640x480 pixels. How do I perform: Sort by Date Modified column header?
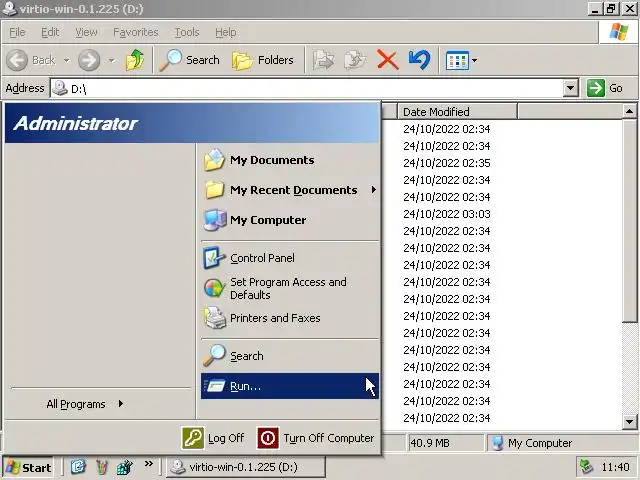click(x=457, y=111)
